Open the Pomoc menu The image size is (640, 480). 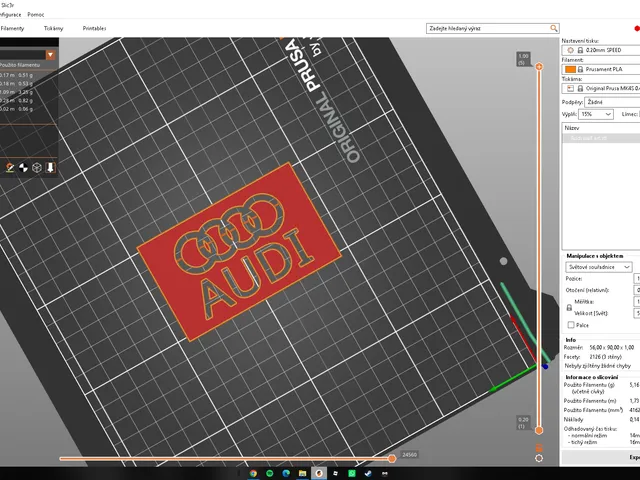point(36,14)
